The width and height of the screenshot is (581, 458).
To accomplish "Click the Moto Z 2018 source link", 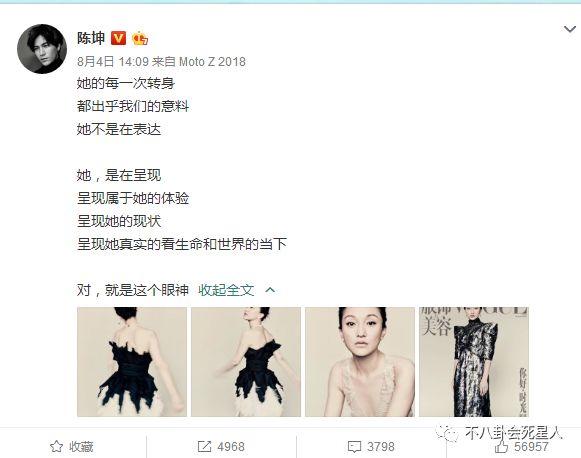I will (x=212, y=62).
